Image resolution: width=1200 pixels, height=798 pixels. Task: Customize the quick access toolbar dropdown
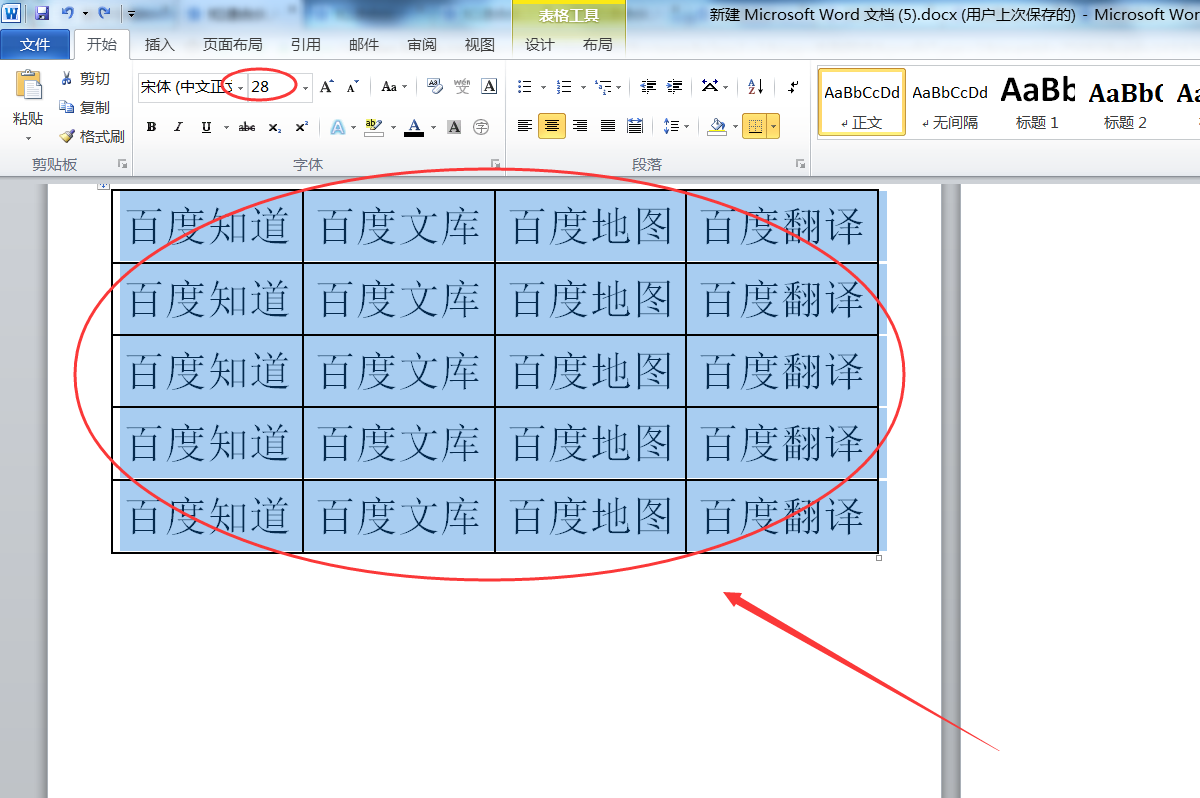(132, 14)
